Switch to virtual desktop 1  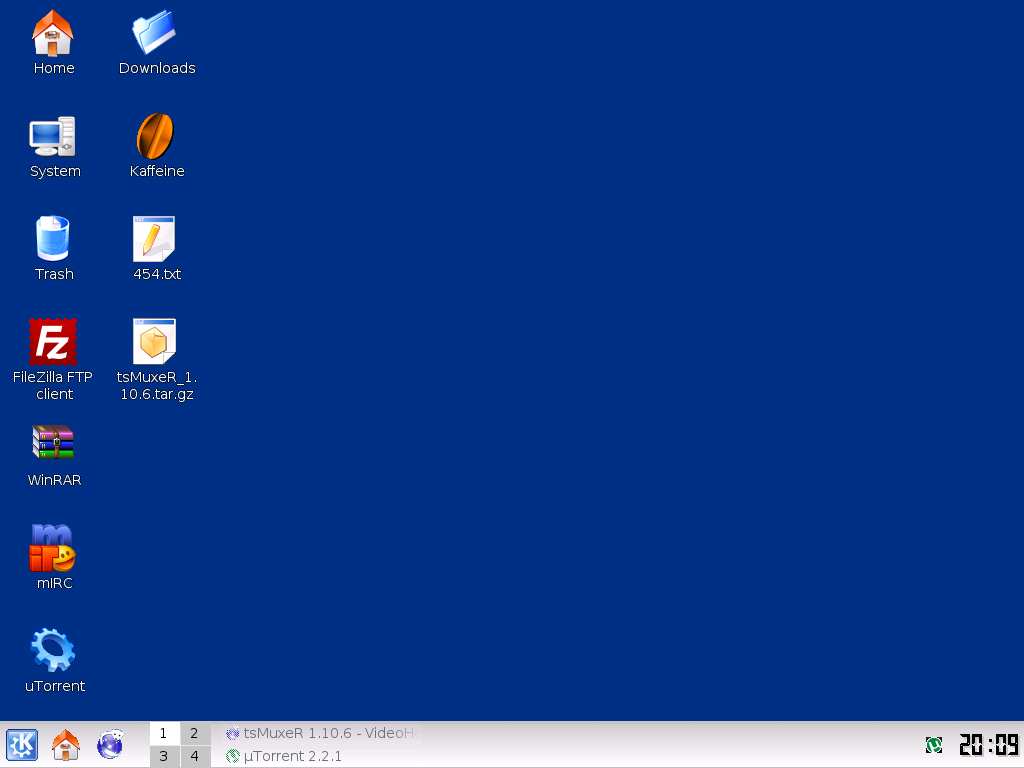(x=164, y=734)
